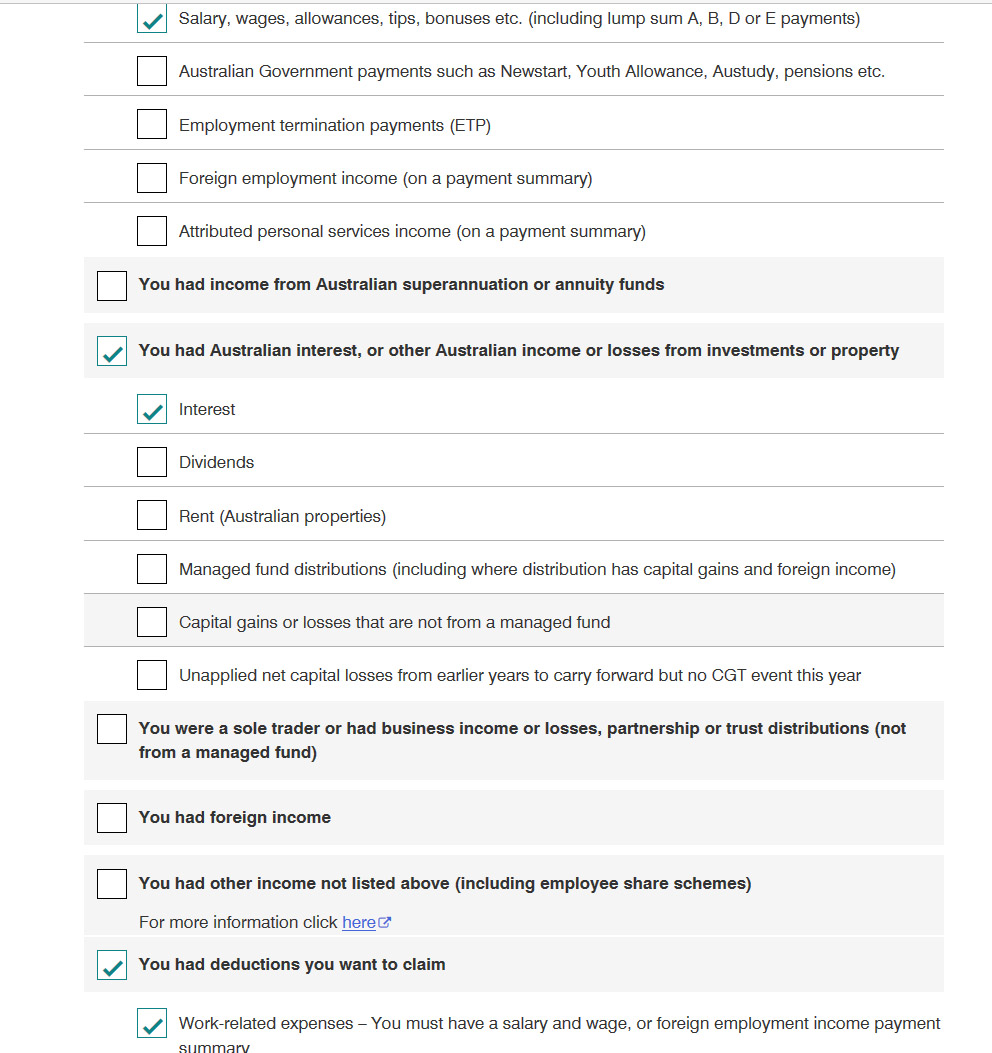Viewport: 992px width, 1053px height.
Task: Check the sole trader business income box
Action: pyautogui.click(x=112, y=729)
